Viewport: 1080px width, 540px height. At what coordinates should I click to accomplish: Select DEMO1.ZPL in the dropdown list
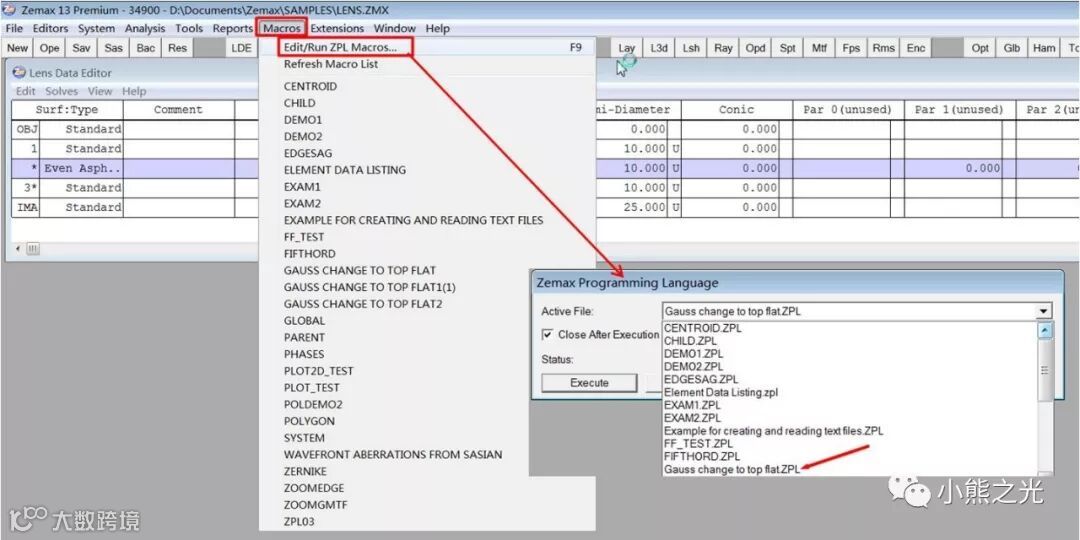(x=693, y=353)
